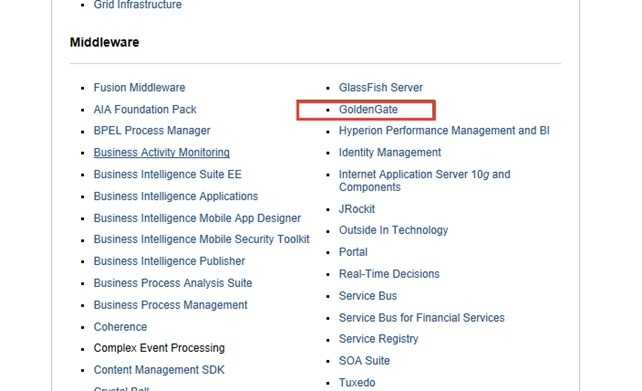Image resolution: width=642 pixels, height=391 pixels.
Task: Select Business Intelligence Suite EE
Action: coord(167,174)
